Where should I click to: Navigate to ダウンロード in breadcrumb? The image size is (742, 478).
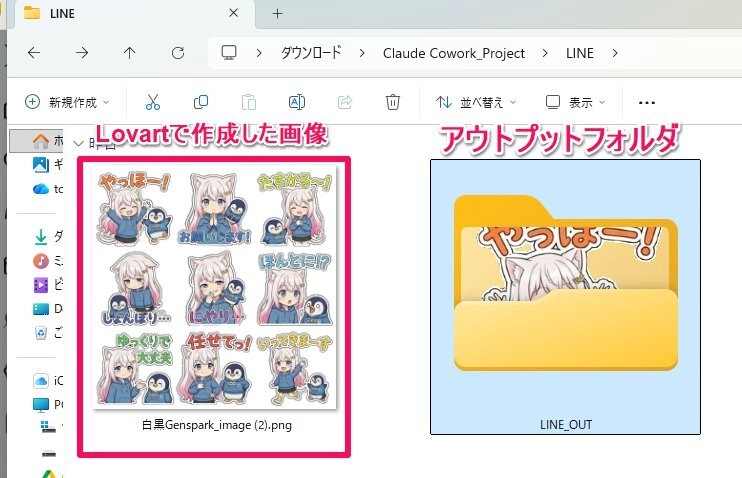coord(311,53)
